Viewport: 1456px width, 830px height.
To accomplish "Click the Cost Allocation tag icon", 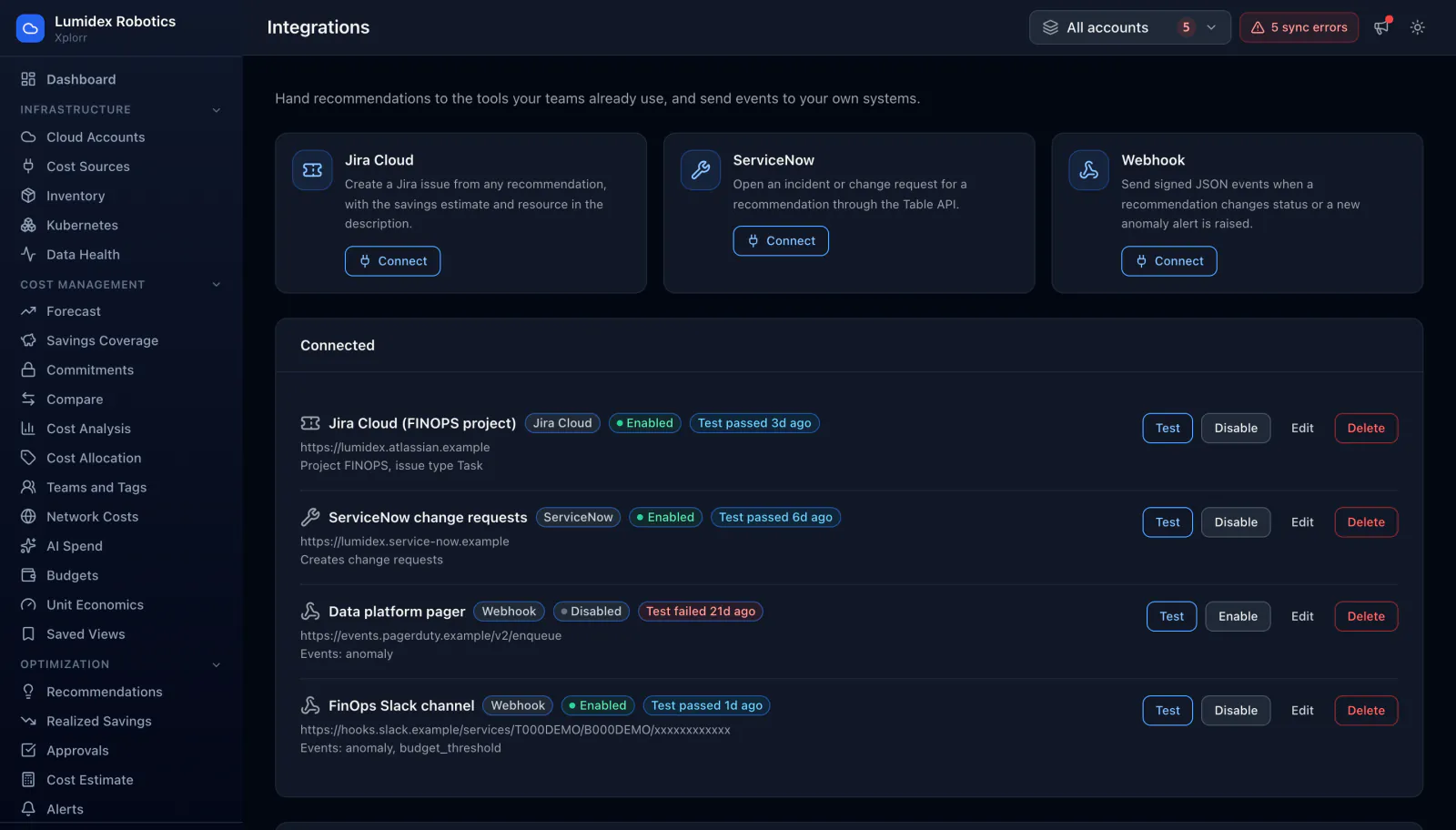I will [x=28, y=458].
